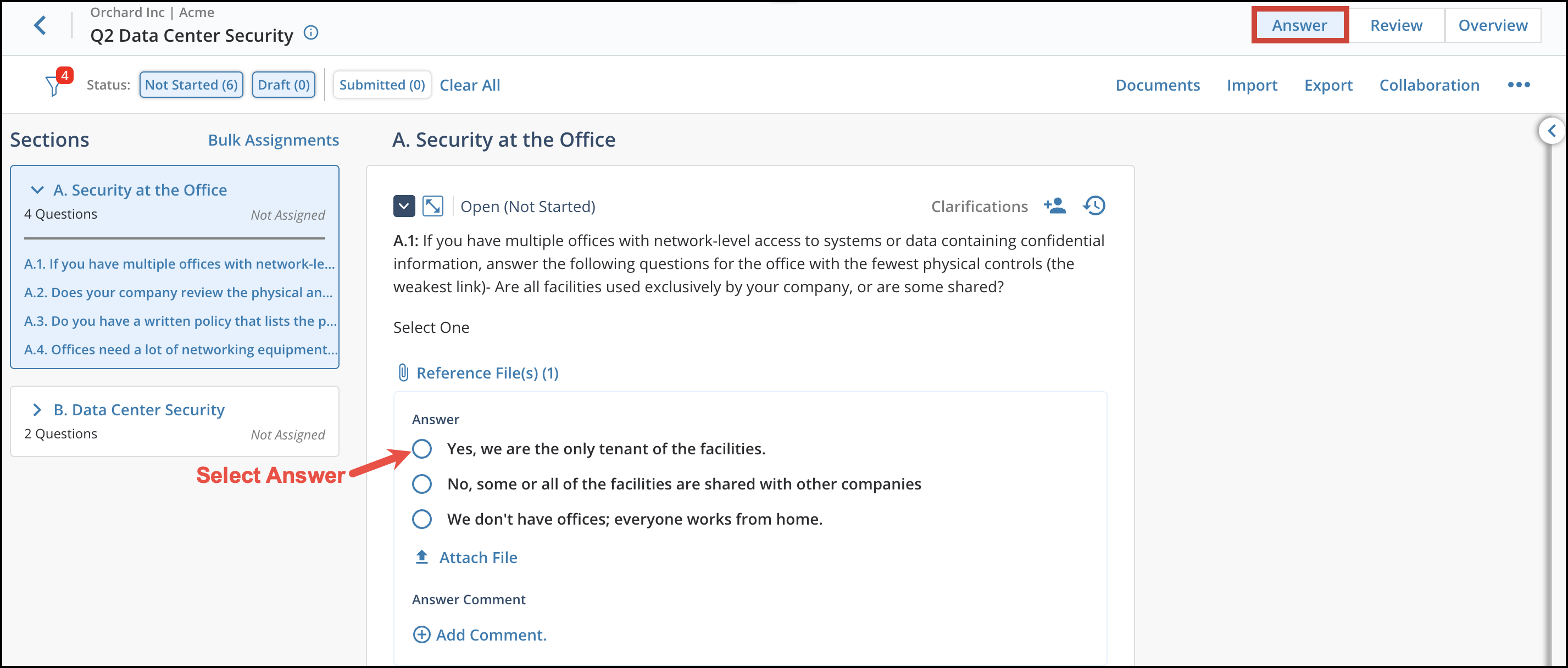Expand the B. Data Center Security section
The height and width of the screenshot is (668, 1568).
click(x=37, y=410)
